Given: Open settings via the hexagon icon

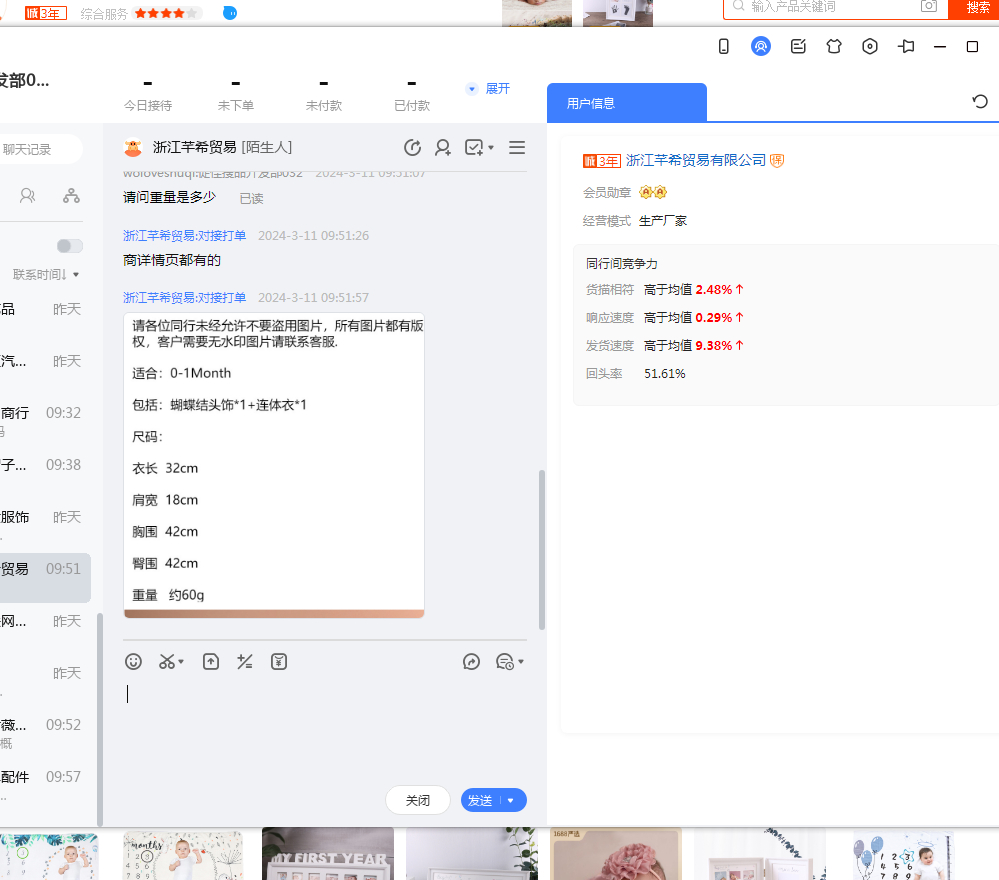Looking at the screenshot, I should coord(870,46).
